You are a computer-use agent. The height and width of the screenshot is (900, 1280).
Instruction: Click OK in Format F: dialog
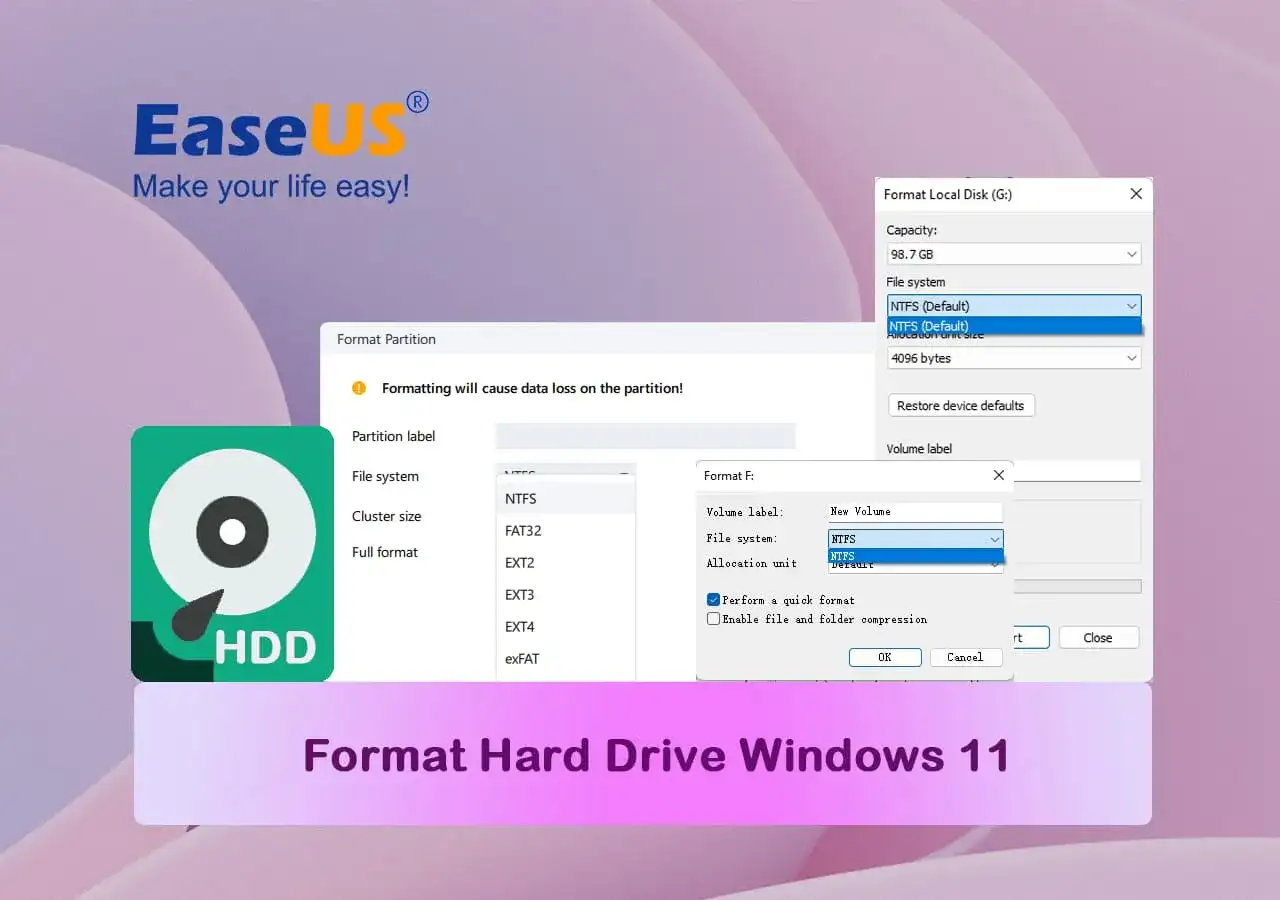885,657
